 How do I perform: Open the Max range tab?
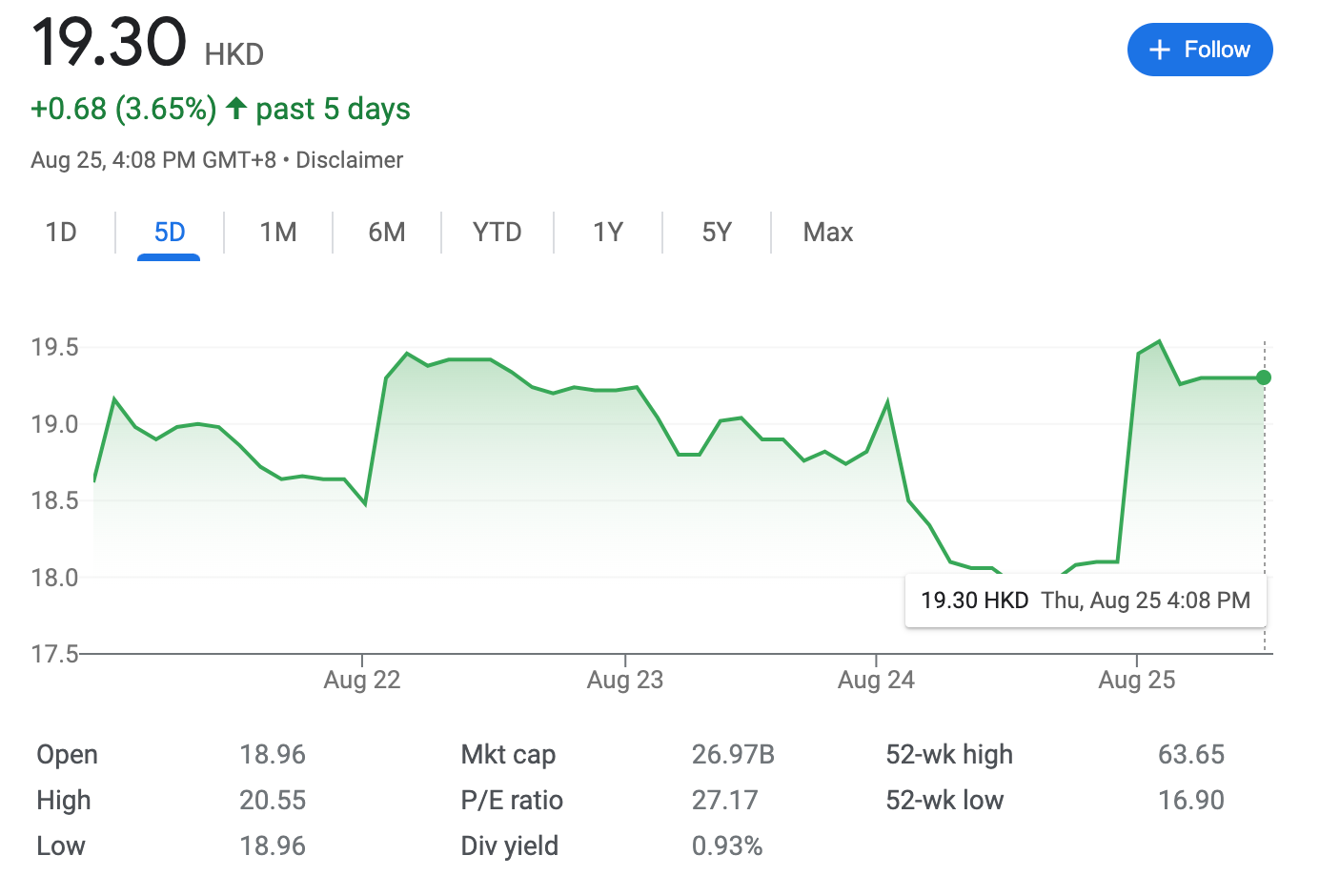click(827, 233)
